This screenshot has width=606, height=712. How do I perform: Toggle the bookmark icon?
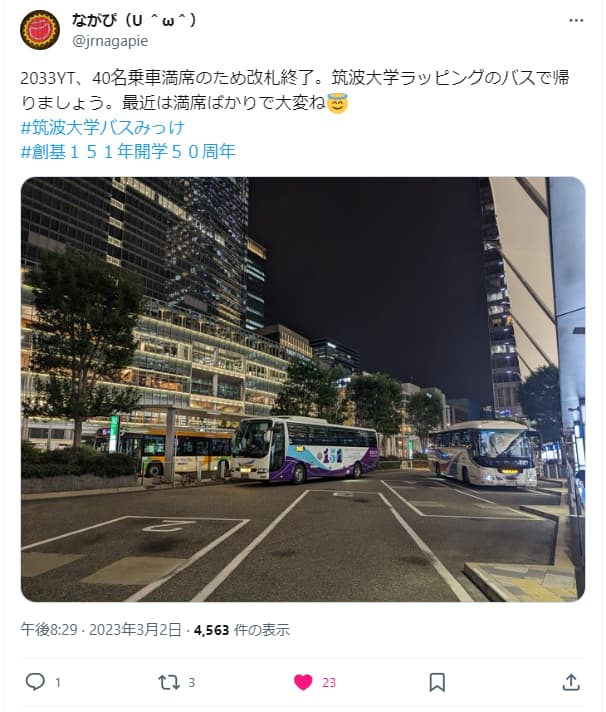[x=437, y=682]
